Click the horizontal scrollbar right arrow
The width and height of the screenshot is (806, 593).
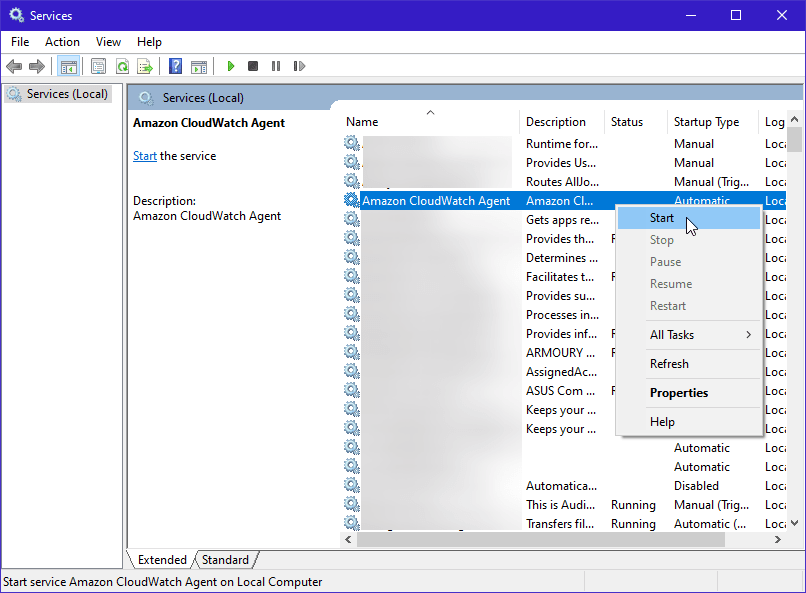pos(778,540)
